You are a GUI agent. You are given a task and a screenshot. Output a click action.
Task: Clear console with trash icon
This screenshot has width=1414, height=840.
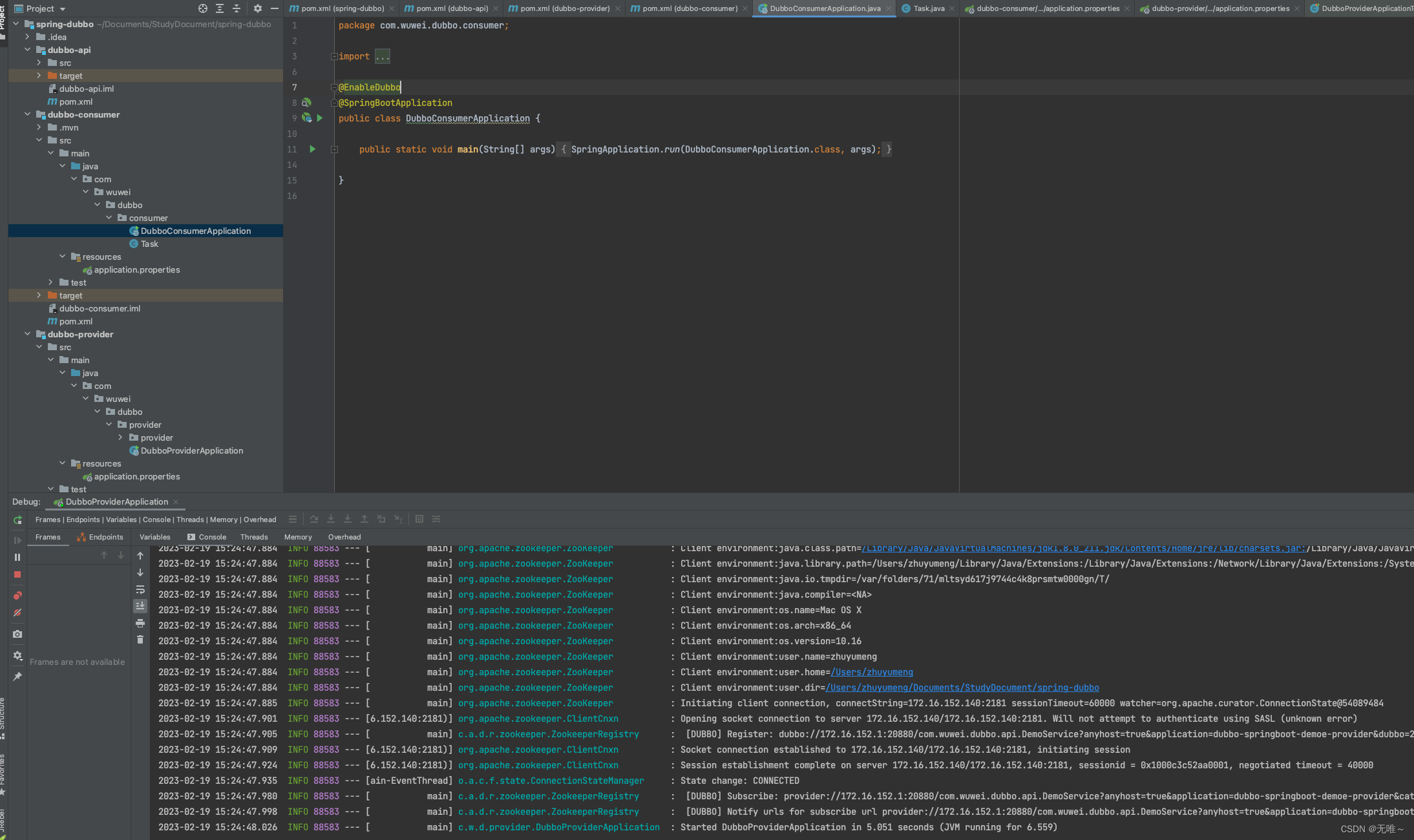pos(140,640)
